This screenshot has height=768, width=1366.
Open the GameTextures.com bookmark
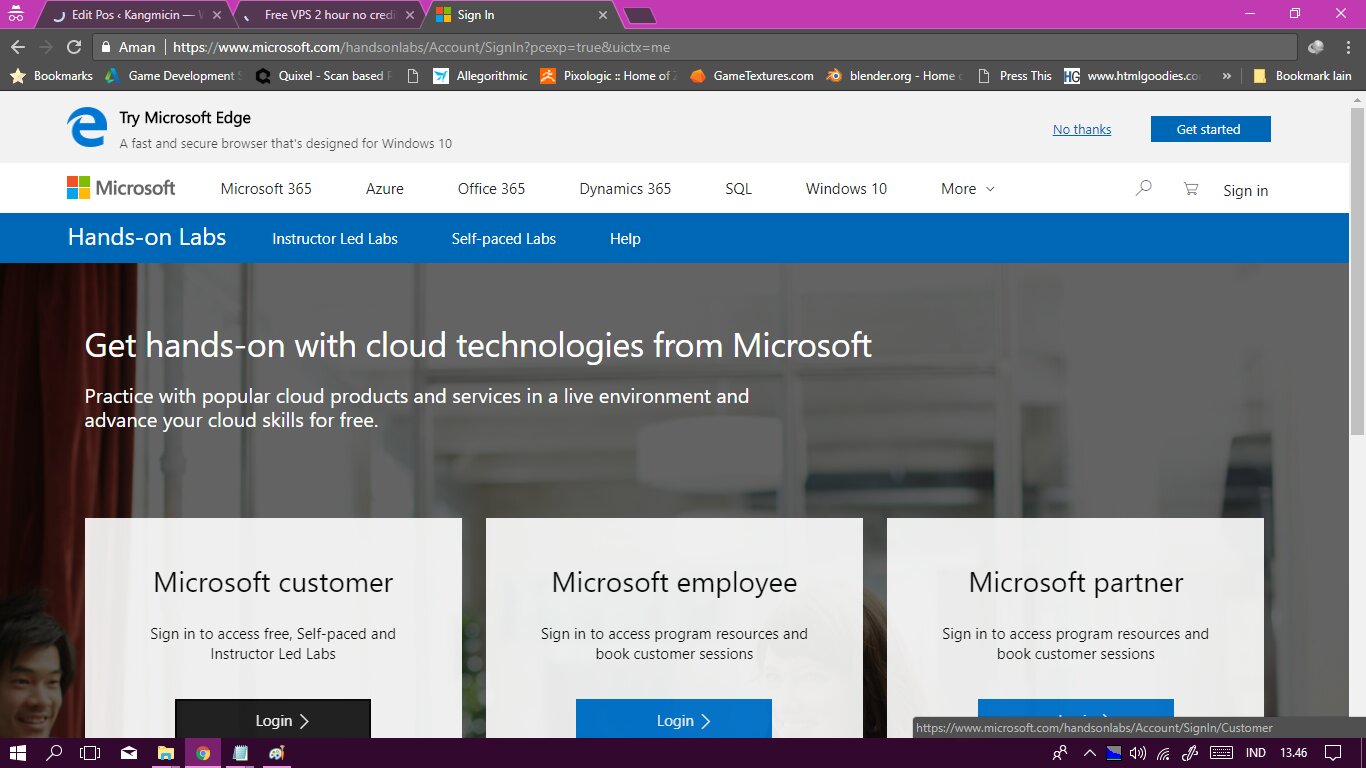click(752, 76)
